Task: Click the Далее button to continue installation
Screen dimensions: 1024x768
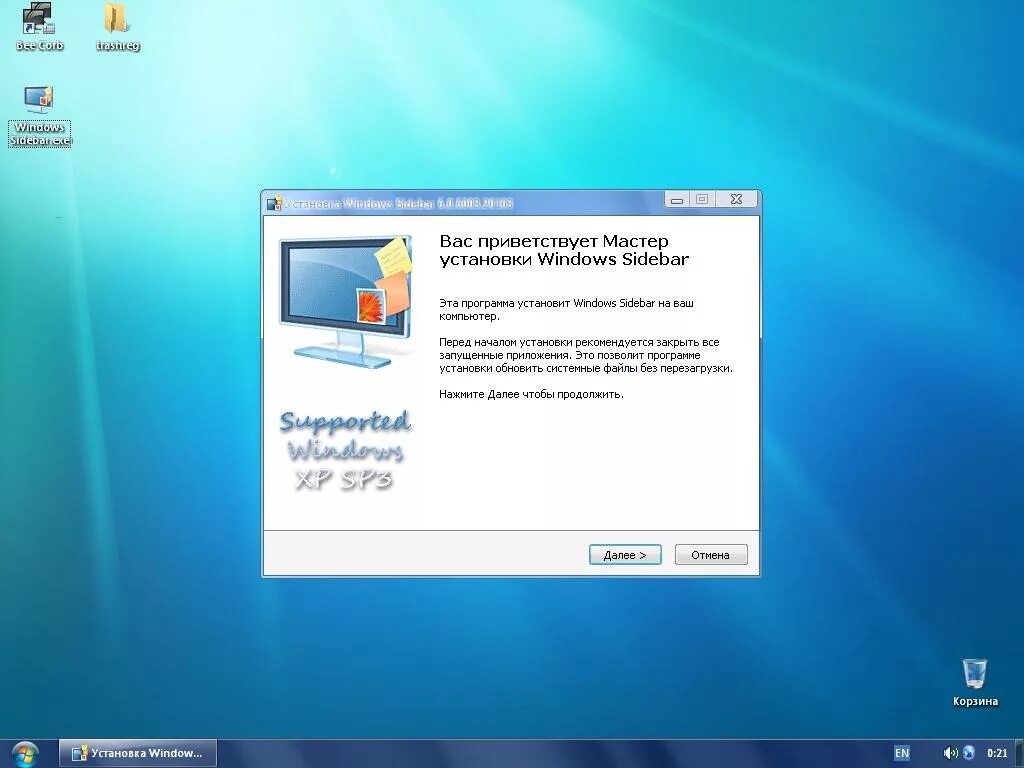Action: click(625, 554)
